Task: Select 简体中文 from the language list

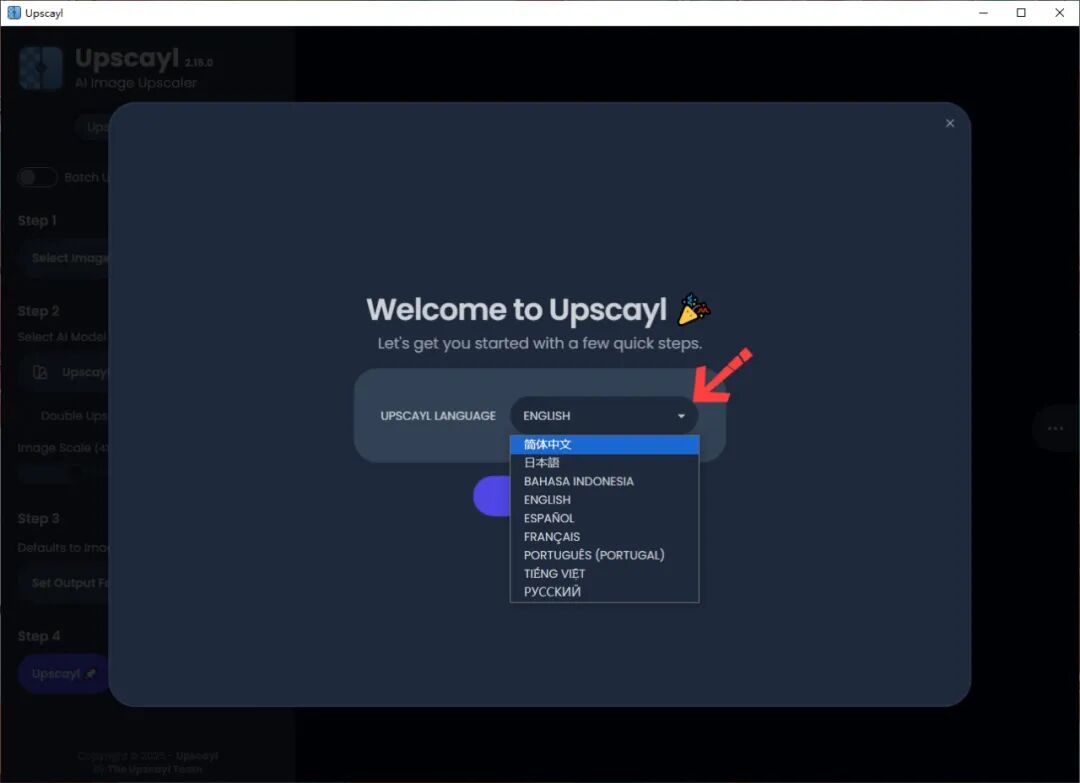Action: (x=604, y=445)
